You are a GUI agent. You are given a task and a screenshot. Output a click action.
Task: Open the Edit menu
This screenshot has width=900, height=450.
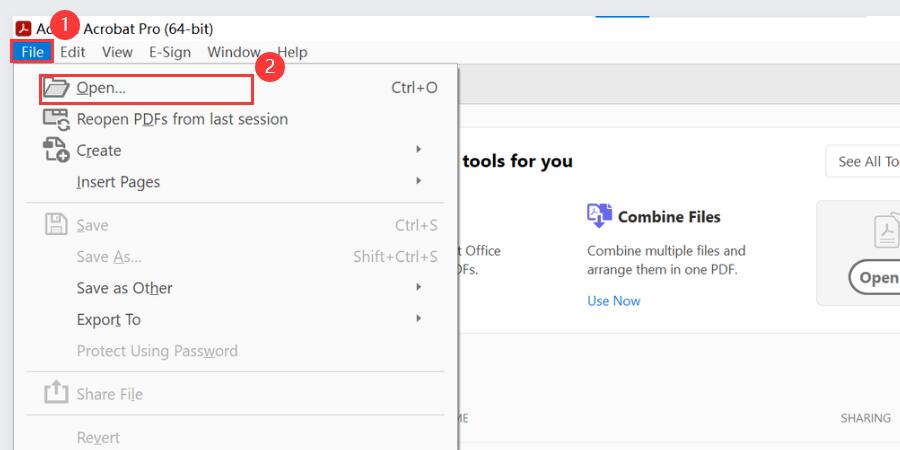coord(72,52)
